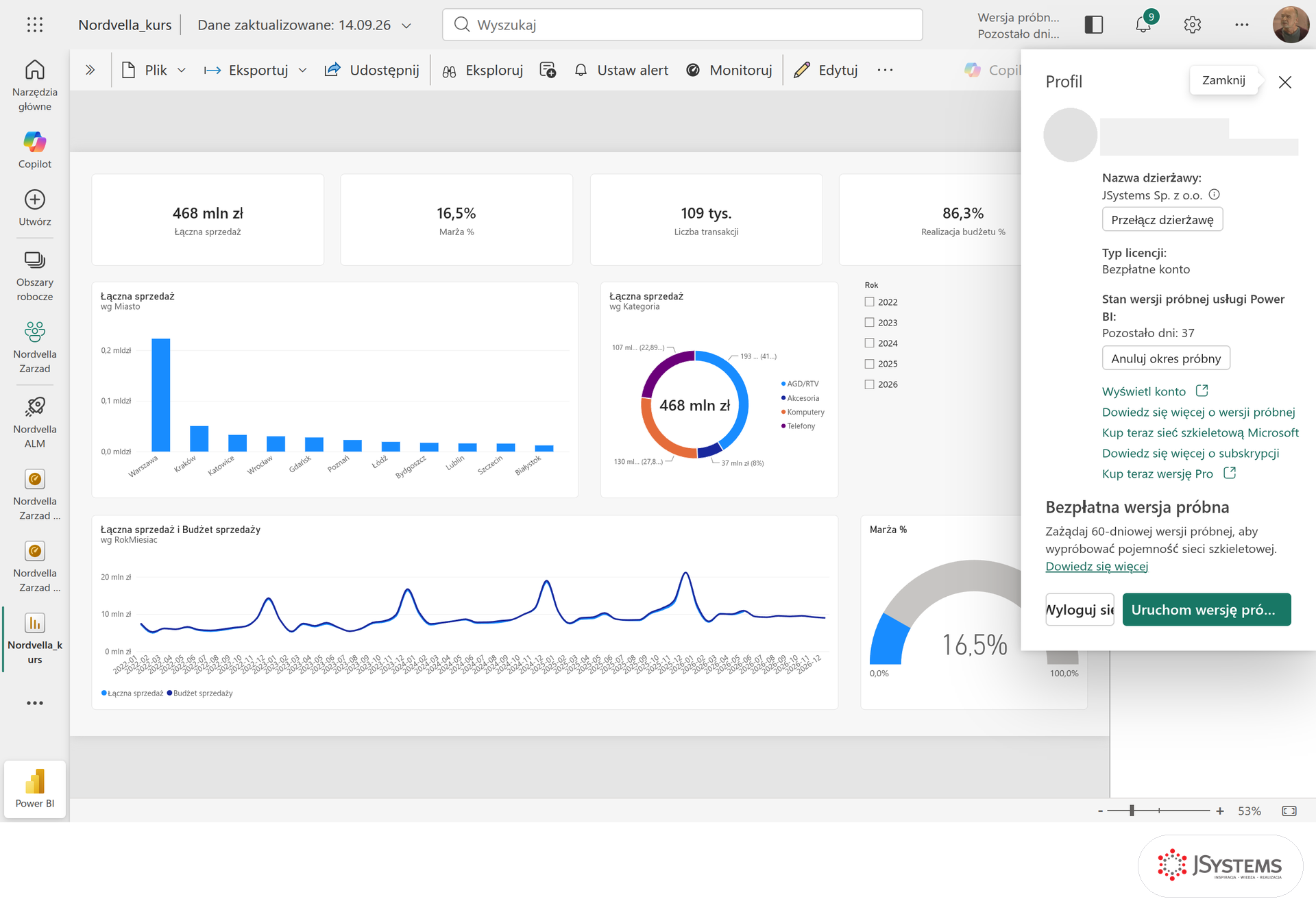Open the toolbar overflow ellipsis menu

pyautogui.click(x=885, y=70)
